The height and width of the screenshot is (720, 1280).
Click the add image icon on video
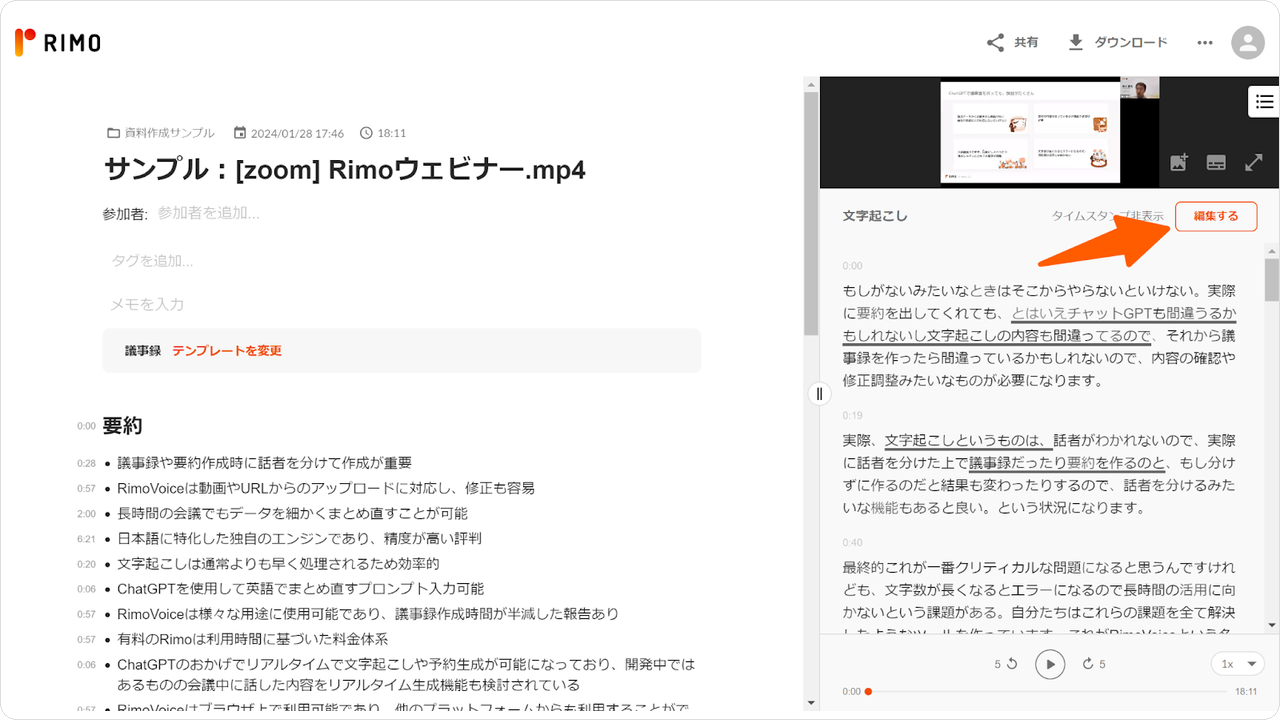[1178, 162]
